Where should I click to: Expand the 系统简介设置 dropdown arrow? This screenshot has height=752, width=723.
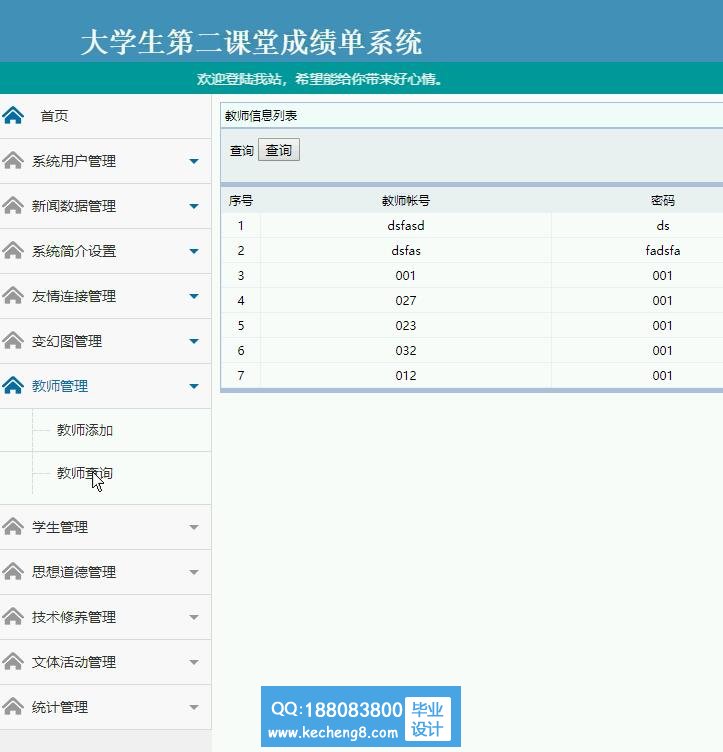click(194, 251)
